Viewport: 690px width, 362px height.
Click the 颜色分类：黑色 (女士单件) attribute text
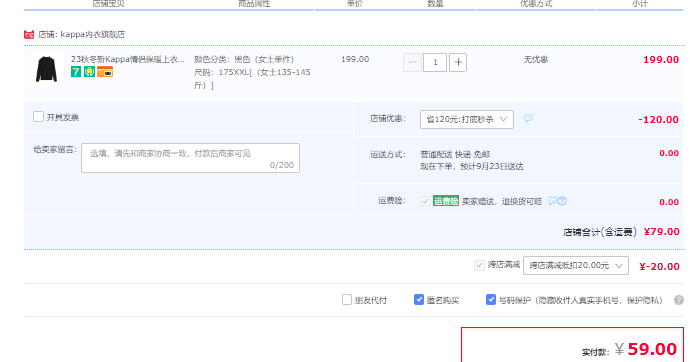coord(244,59)
